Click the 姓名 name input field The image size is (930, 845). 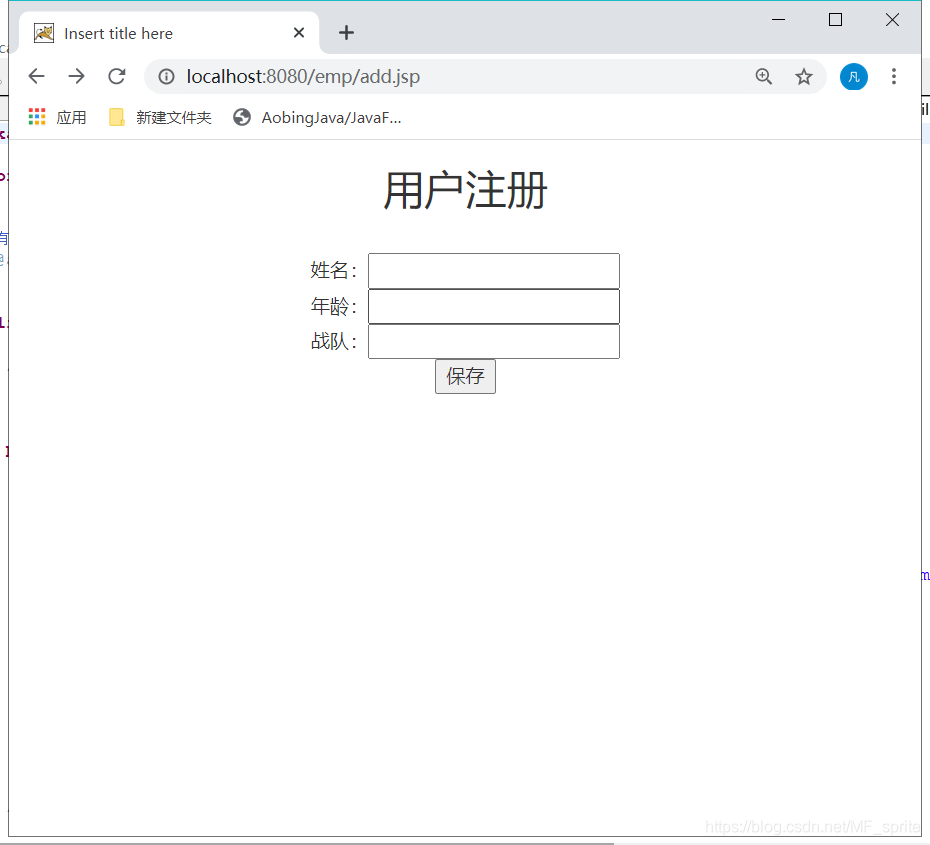(x=493, y=270)
